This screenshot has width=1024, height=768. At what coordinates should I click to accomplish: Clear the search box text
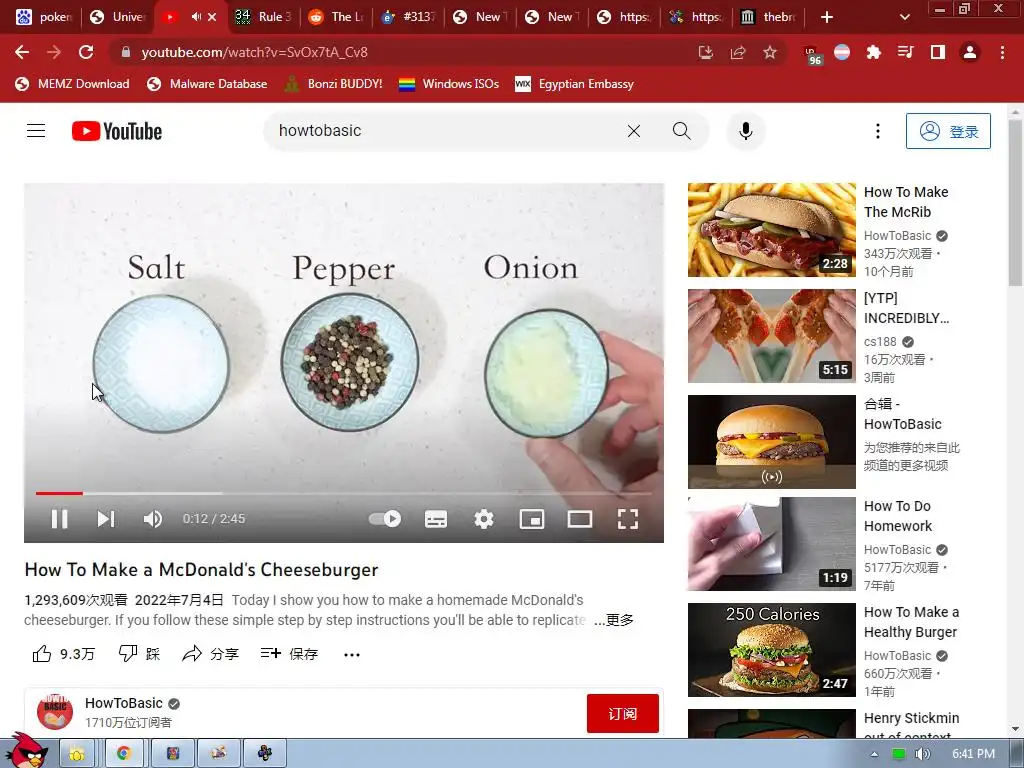click(x=633, y=131)
